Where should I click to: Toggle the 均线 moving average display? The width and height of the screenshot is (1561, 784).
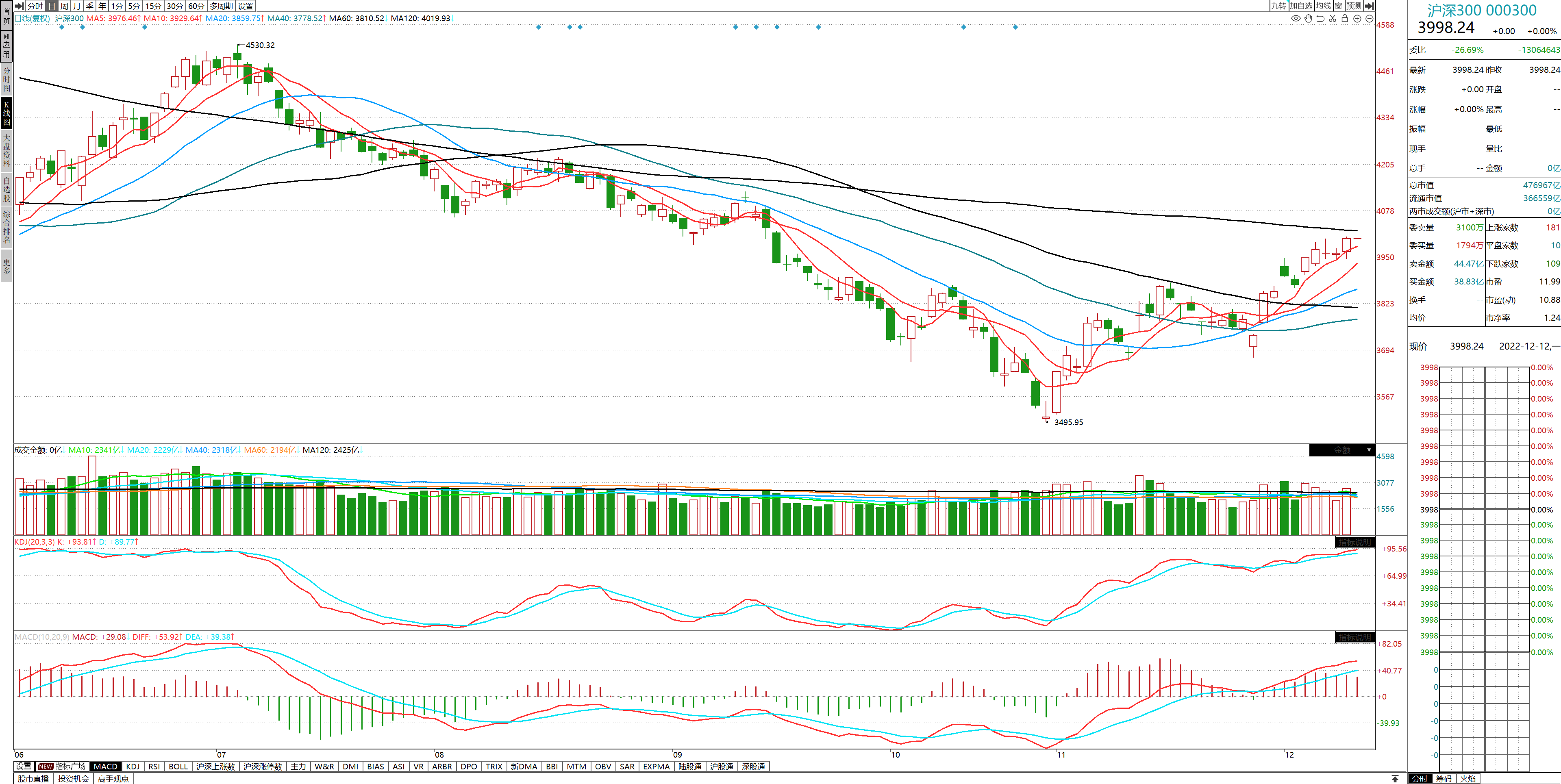[1324, 6]
